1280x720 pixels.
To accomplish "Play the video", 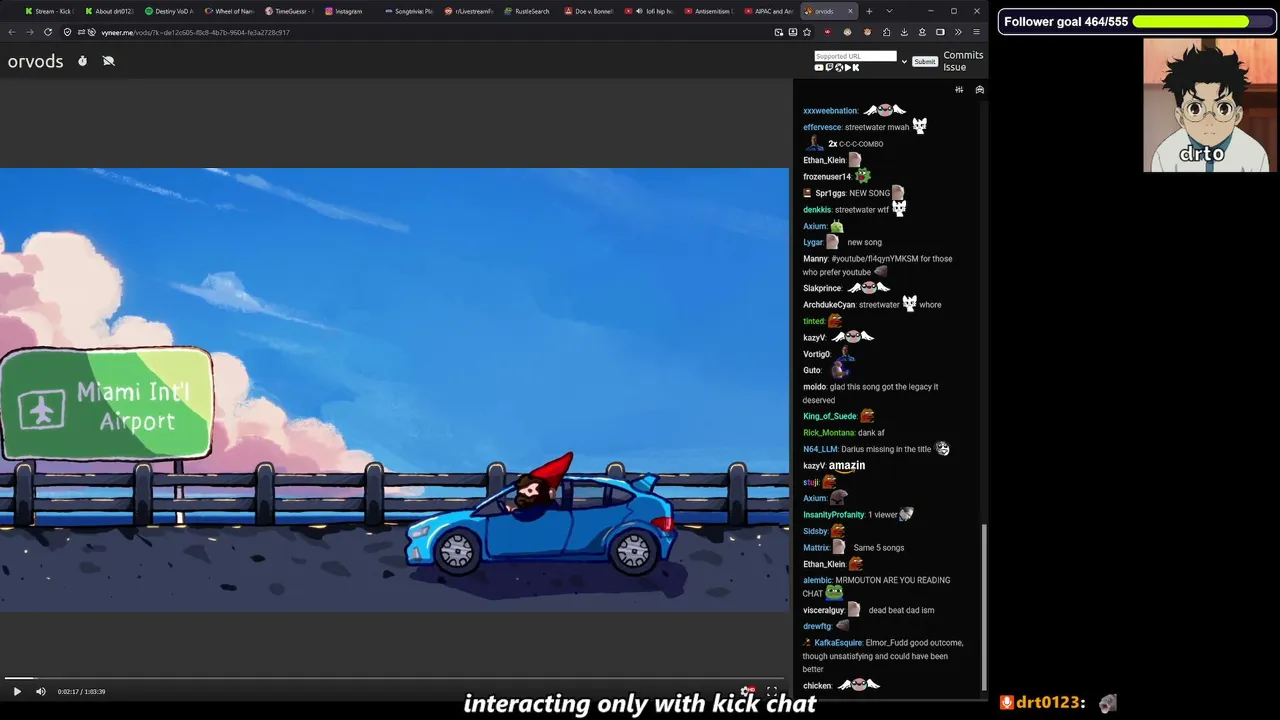I will (17, 691).
